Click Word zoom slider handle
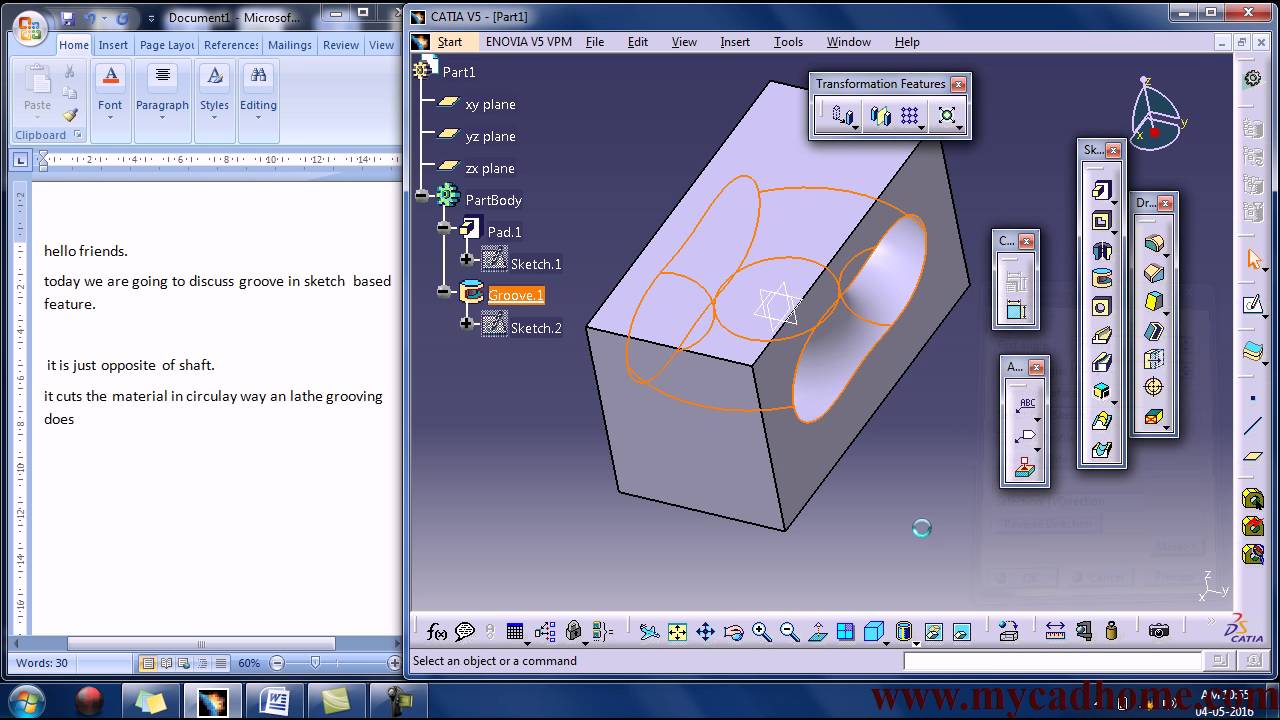The image size is (1280, 720). 316,662
